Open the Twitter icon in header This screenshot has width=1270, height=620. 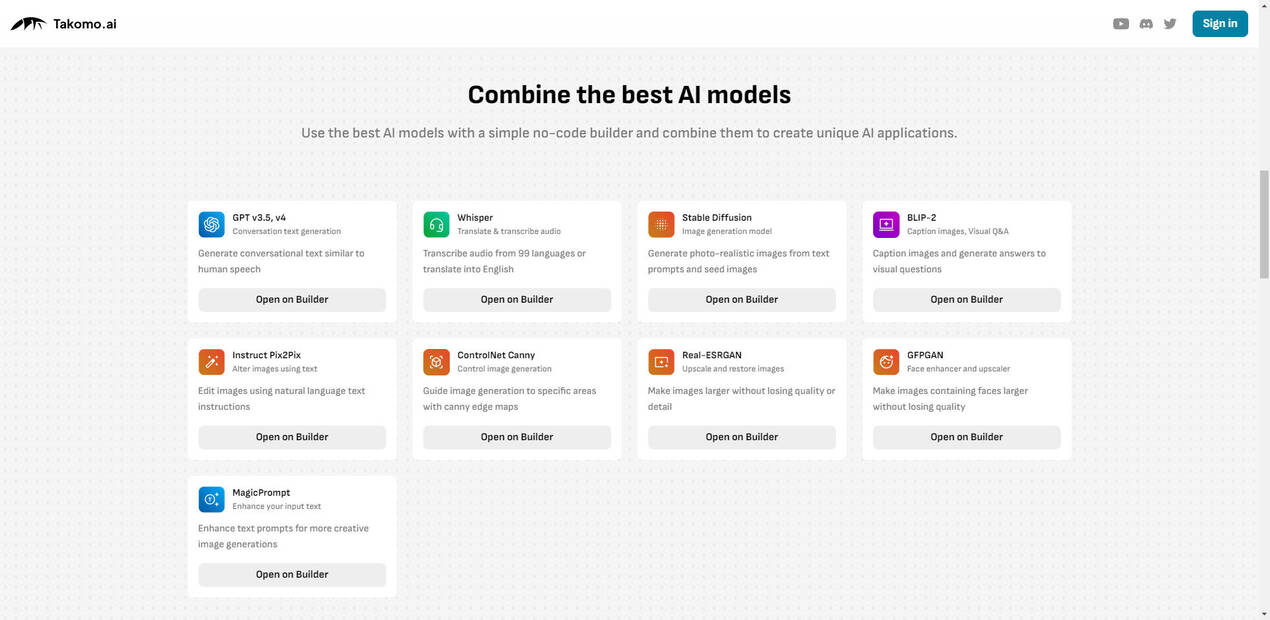point(1170,24)
